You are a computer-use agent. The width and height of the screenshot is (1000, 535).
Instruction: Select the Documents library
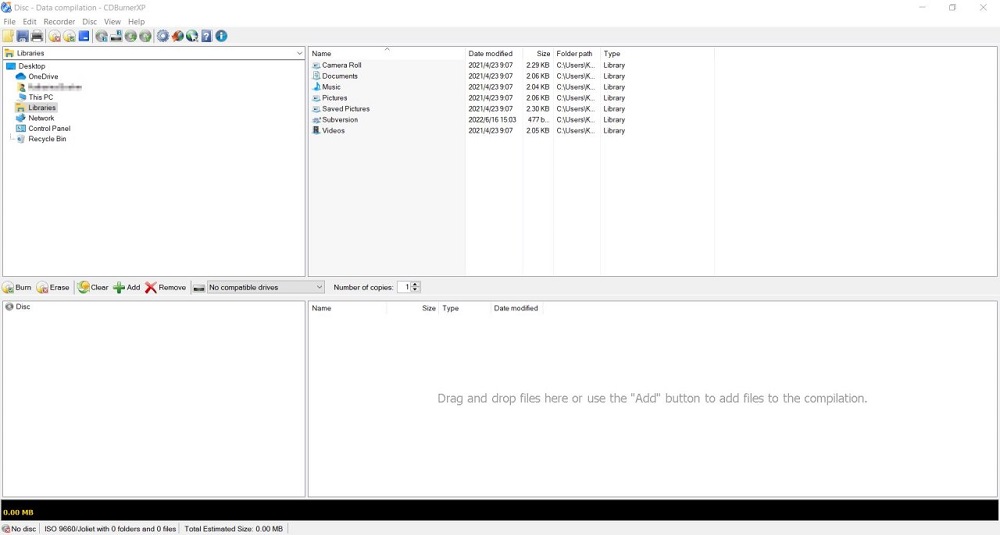[335, 76]
